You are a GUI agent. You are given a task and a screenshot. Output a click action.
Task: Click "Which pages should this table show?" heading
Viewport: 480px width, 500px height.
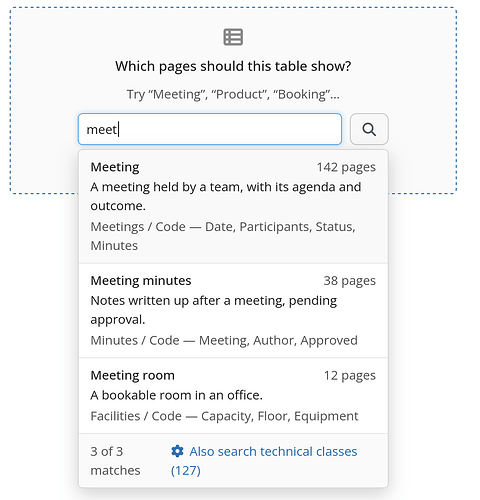pos(233,66)
